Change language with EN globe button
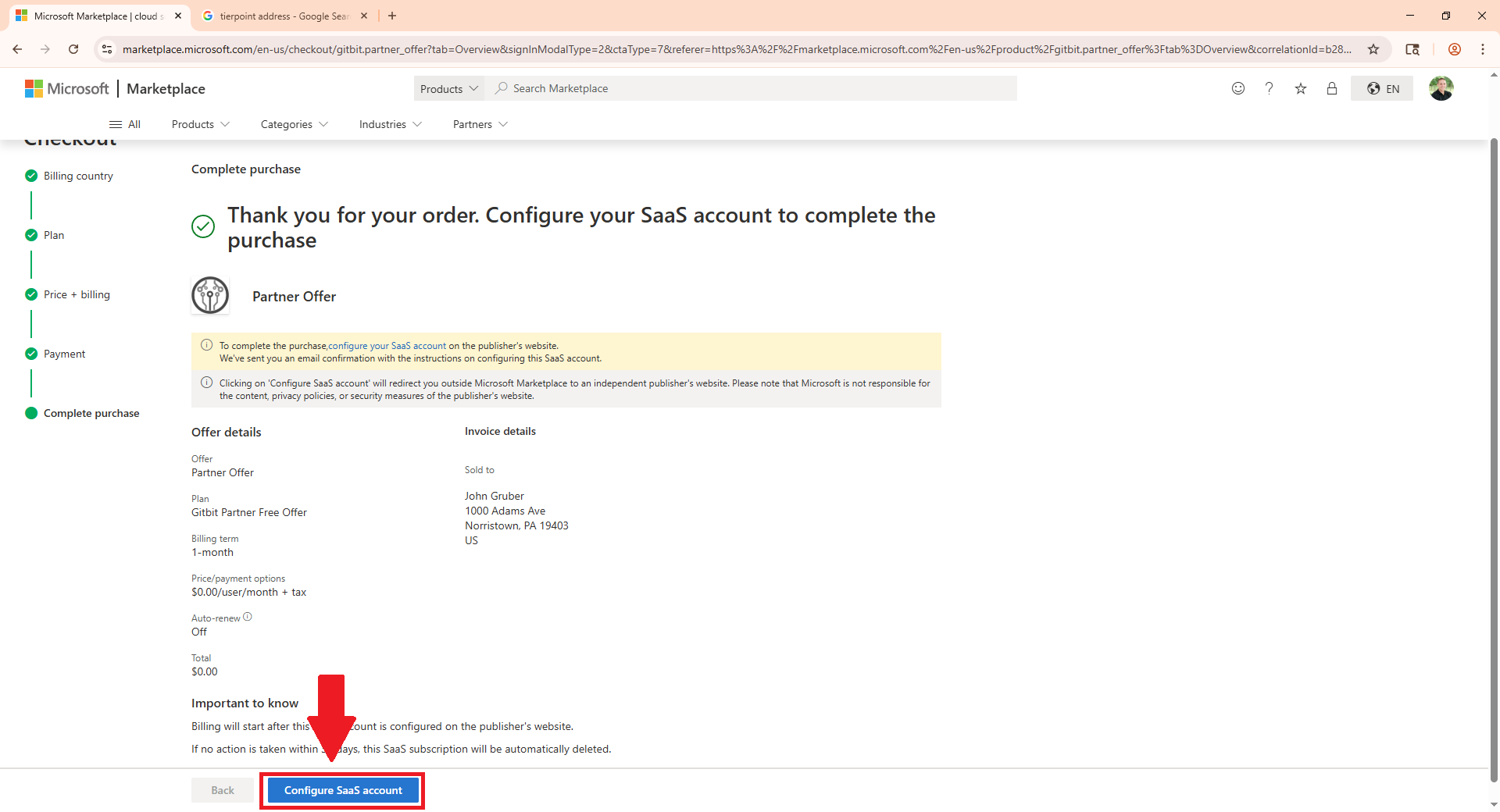This screenshot has width=1500, height=812. (x=1382, y=89)
